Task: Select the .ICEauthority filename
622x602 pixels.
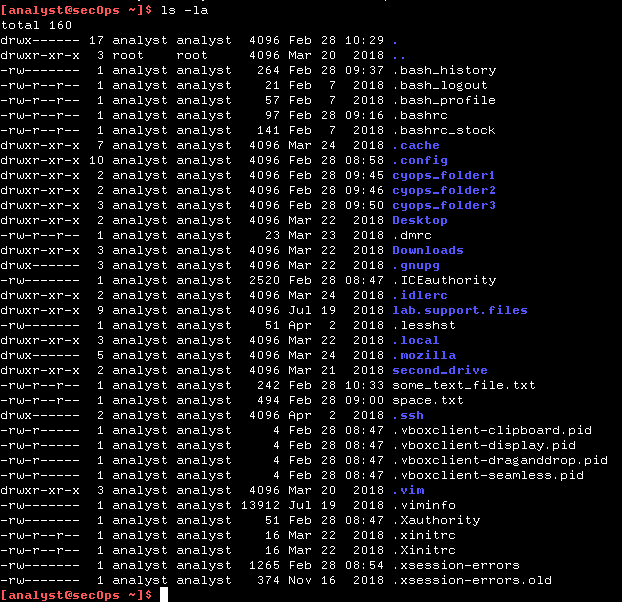Action: (x=444, y=280)
